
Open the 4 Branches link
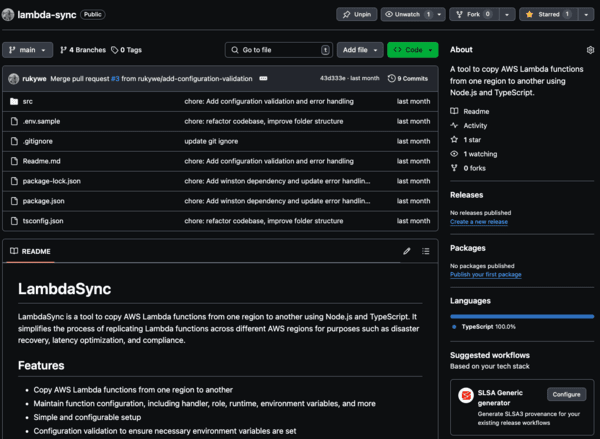tap(83, 50)
